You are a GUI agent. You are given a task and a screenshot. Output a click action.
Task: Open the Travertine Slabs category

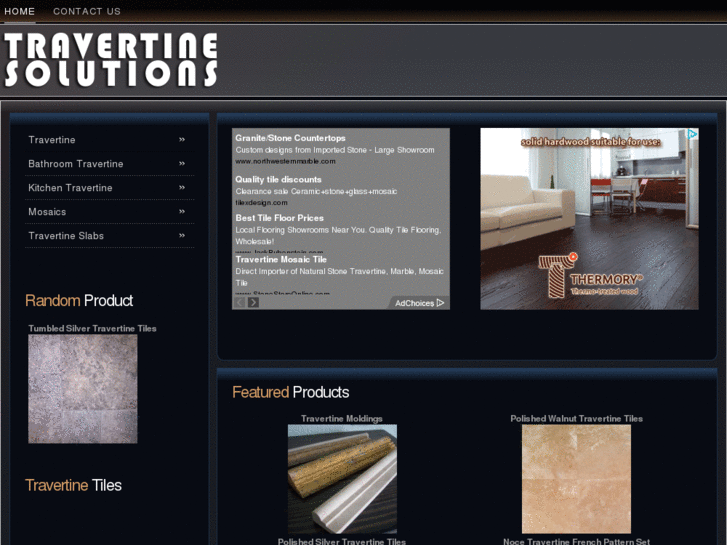(x=66, y=236)
